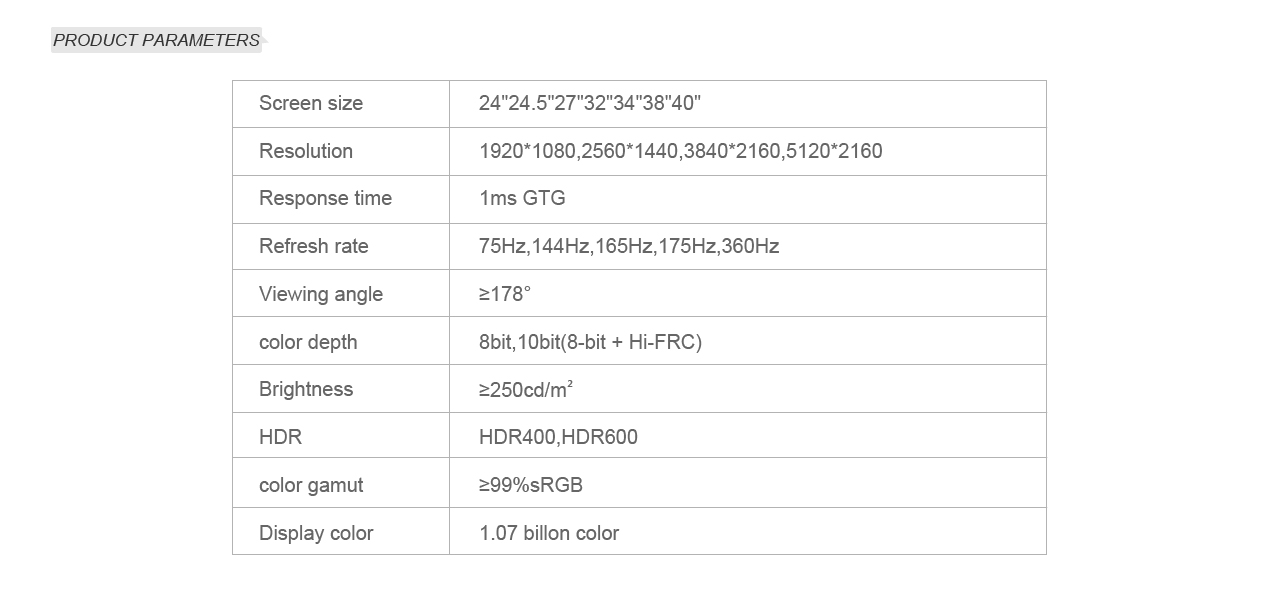Image resolution: width=1280 pixels, height=600 pixels.
Task: Select the Refresh rate label
Action: pyautogui.click(x=314, y=246)
